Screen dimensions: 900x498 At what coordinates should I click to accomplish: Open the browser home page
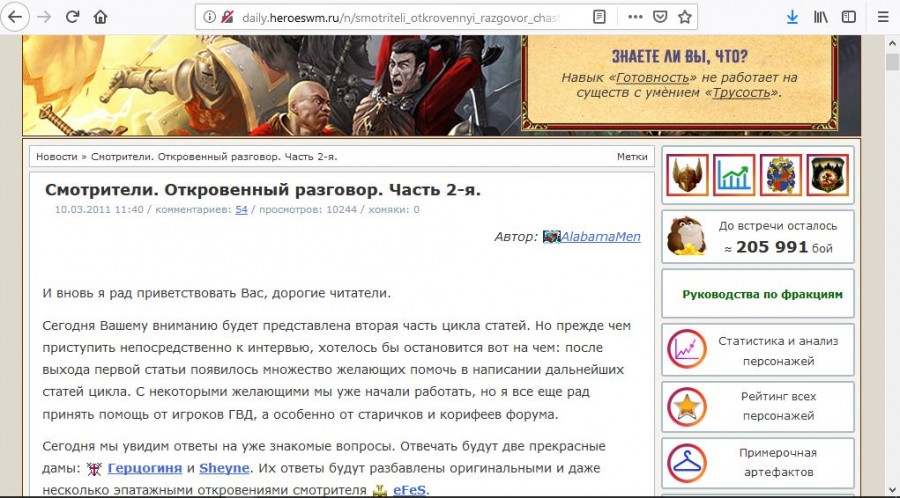click(x=100, y=17)
